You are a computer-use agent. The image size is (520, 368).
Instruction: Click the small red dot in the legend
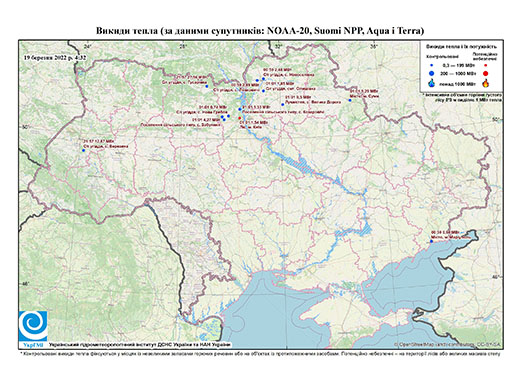(485, 65)
